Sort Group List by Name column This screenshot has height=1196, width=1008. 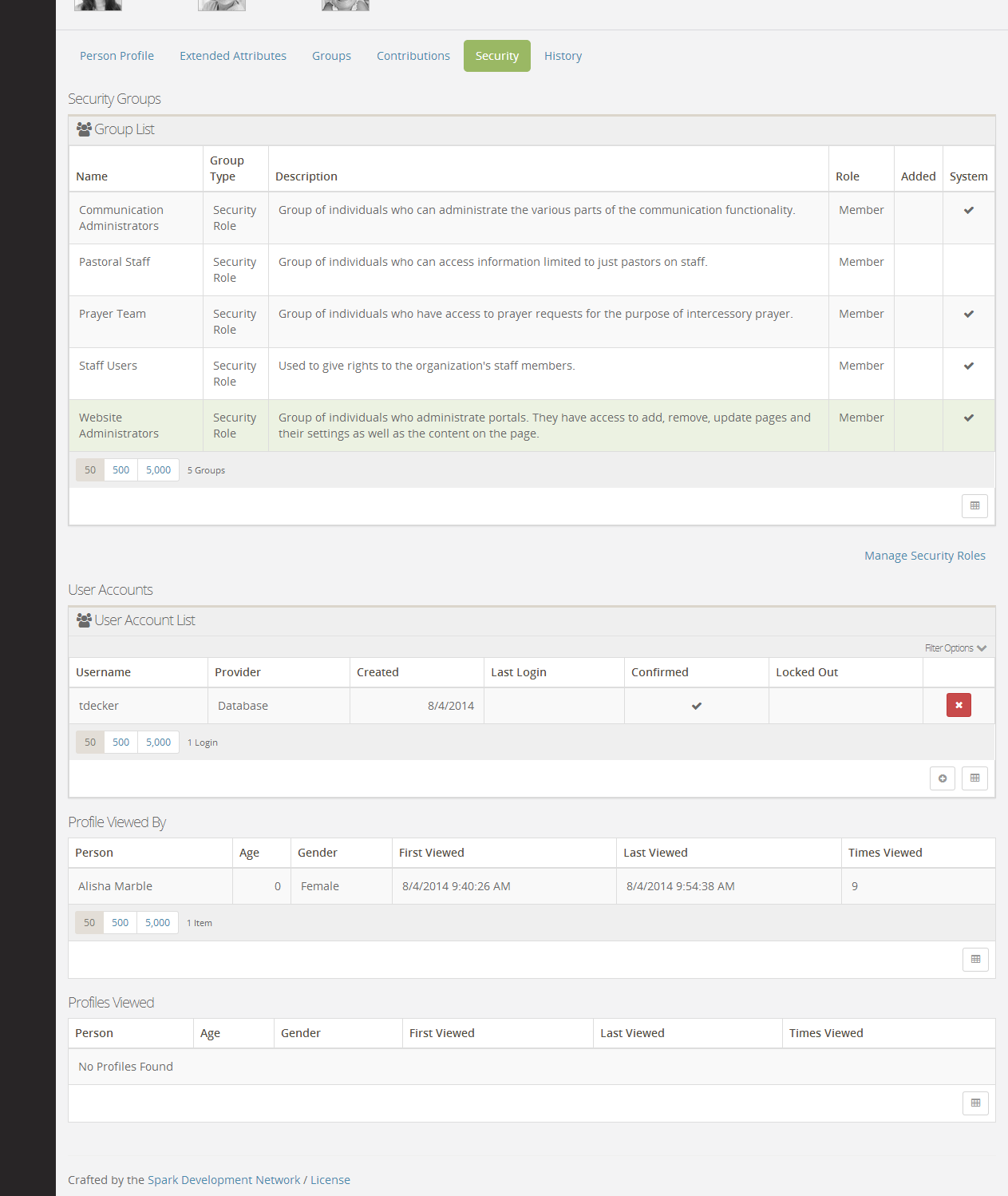(92, 176)
